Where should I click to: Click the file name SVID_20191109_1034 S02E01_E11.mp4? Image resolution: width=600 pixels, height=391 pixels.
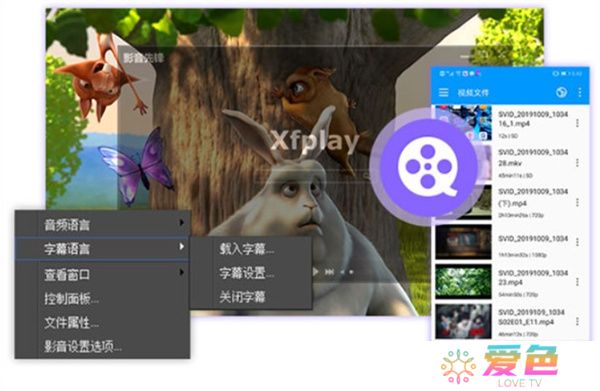click(531, 317)
